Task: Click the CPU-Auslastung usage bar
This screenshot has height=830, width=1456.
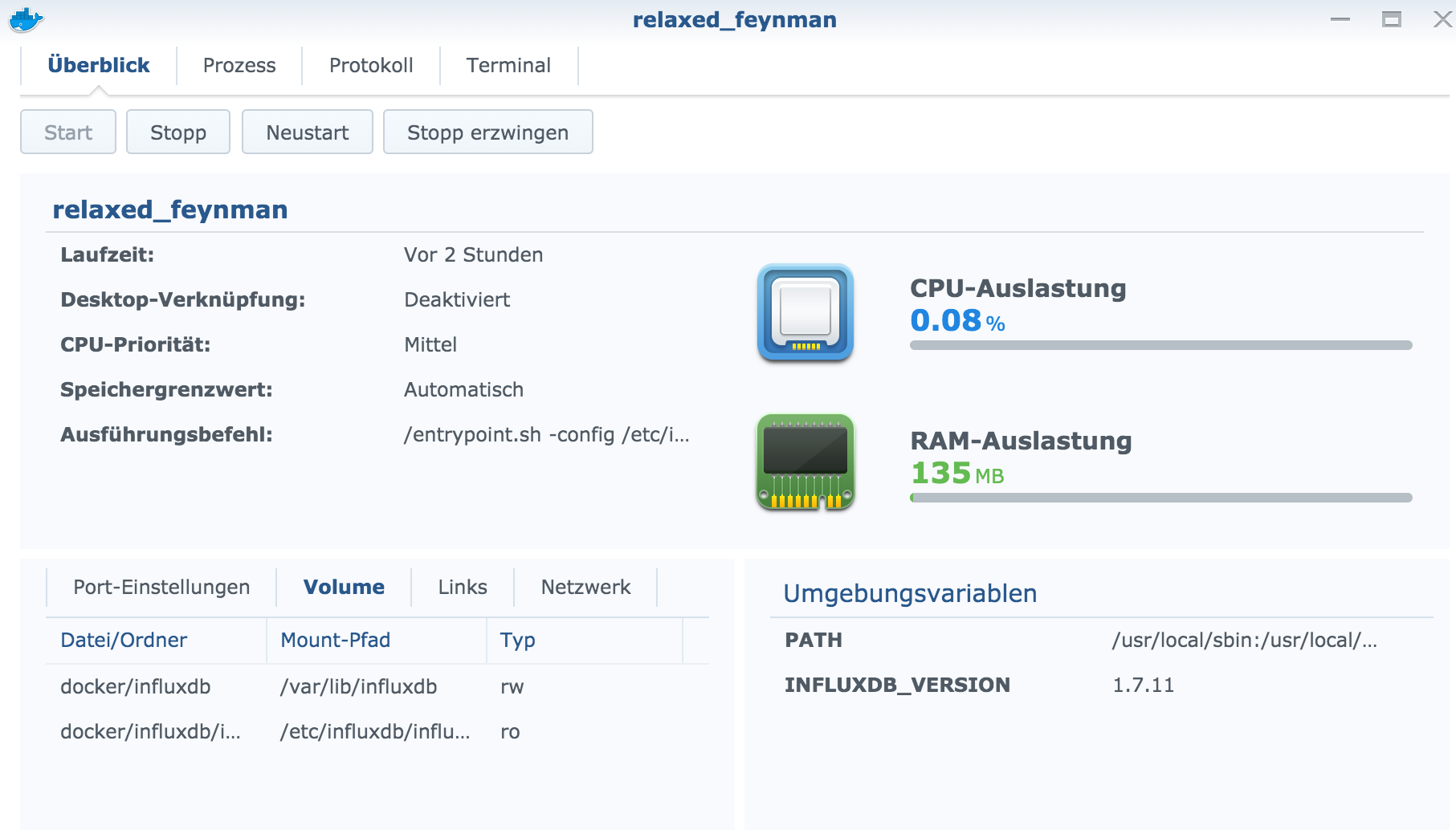Action: (1160, 345)
